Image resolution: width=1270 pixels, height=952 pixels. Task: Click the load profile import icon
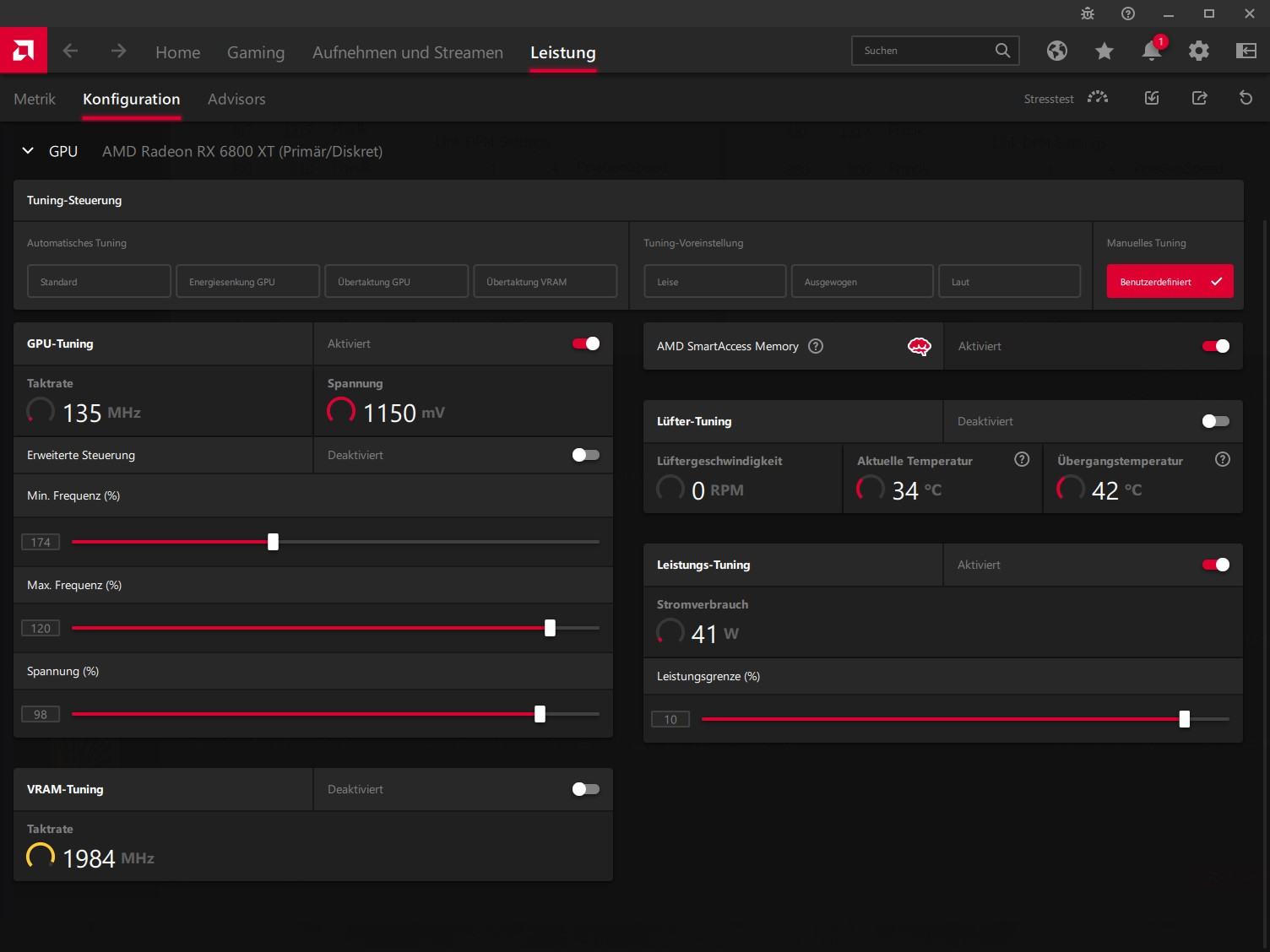coord(1152,98)
